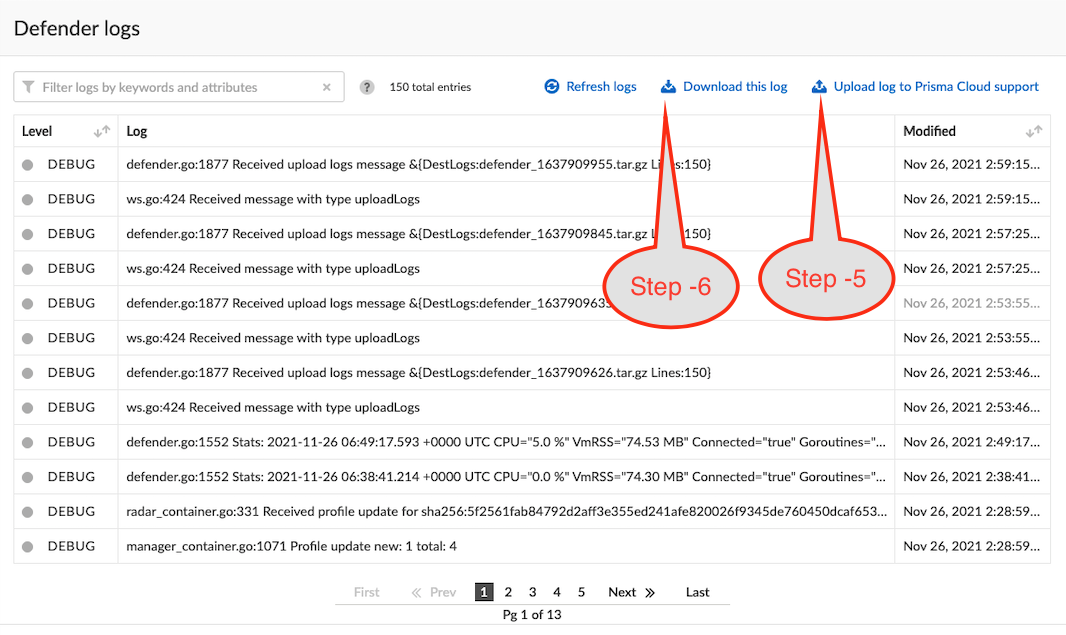
Task: Focus the Filter logs by keywords field
Action: [x=179, y=87]
